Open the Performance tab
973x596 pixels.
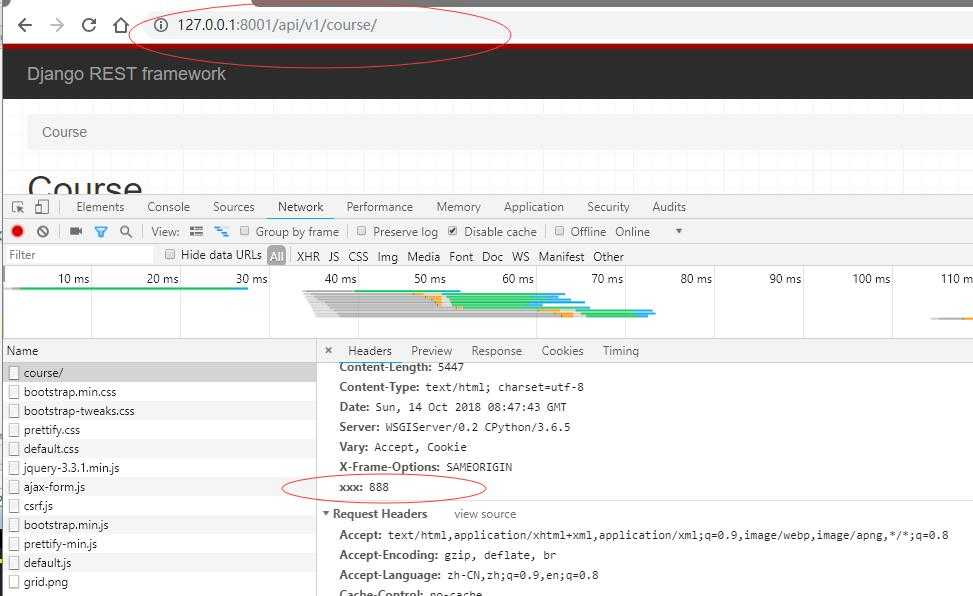[x=379, y=207]
